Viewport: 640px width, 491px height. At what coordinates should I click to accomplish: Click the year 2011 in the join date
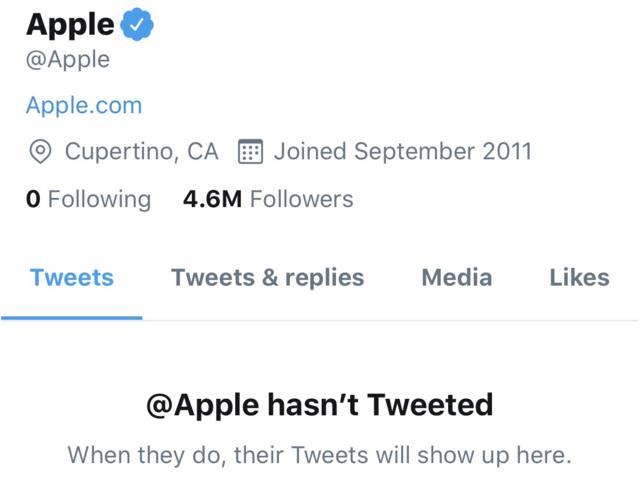tap(505, 152)
